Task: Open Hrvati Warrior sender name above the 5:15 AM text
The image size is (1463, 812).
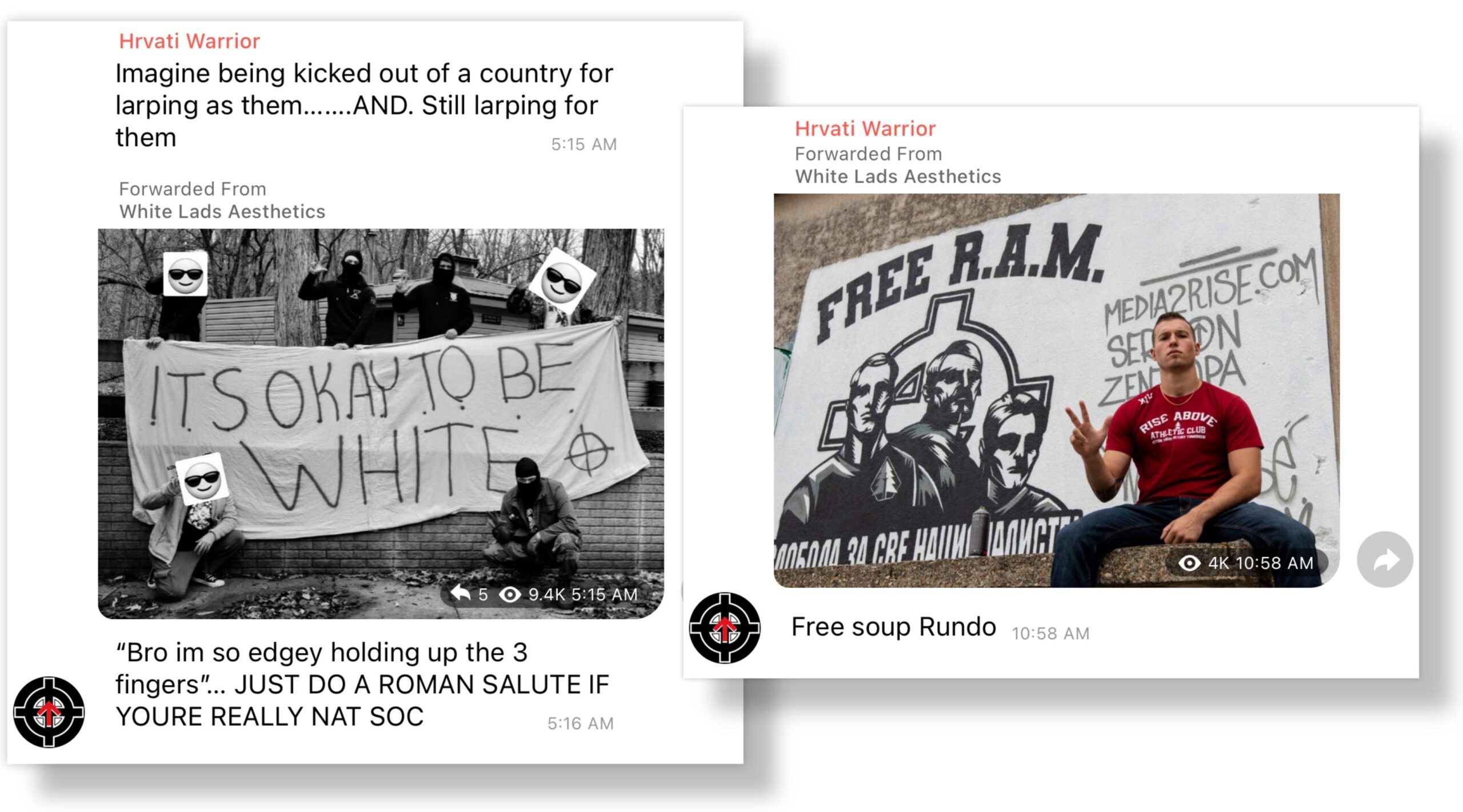Action: click(189, 41)
